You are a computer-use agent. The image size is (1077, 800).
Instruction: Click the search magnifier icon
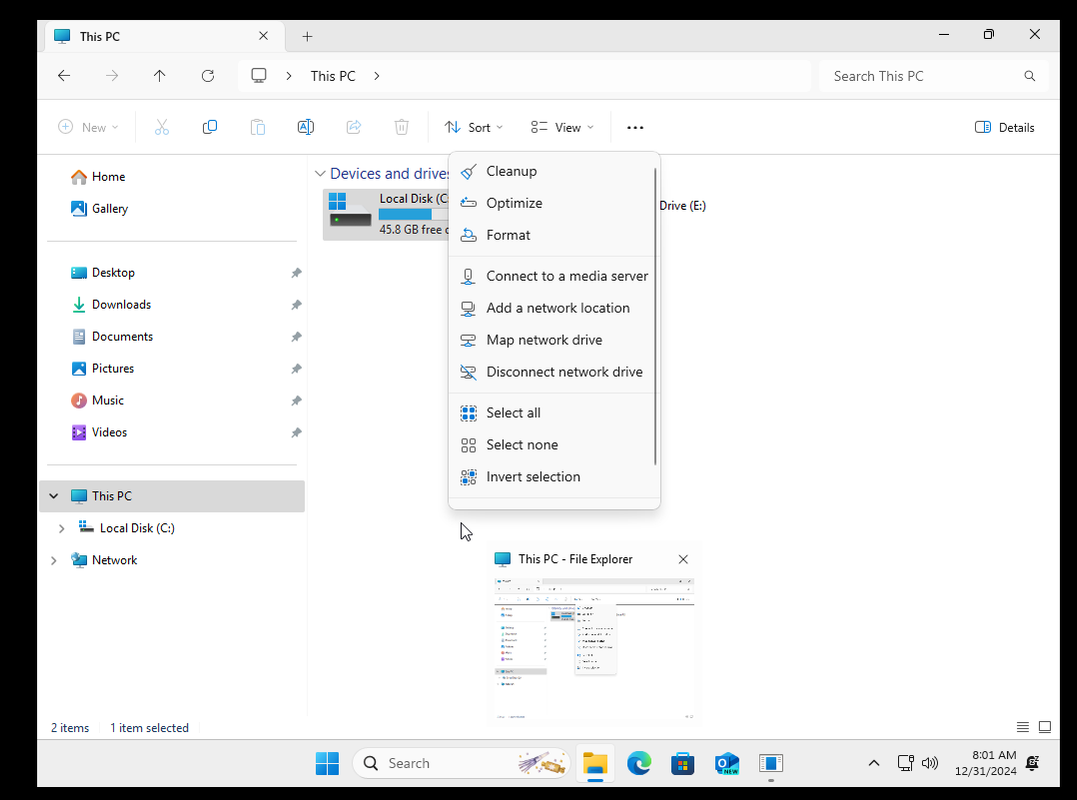(x=1030, y=76)
